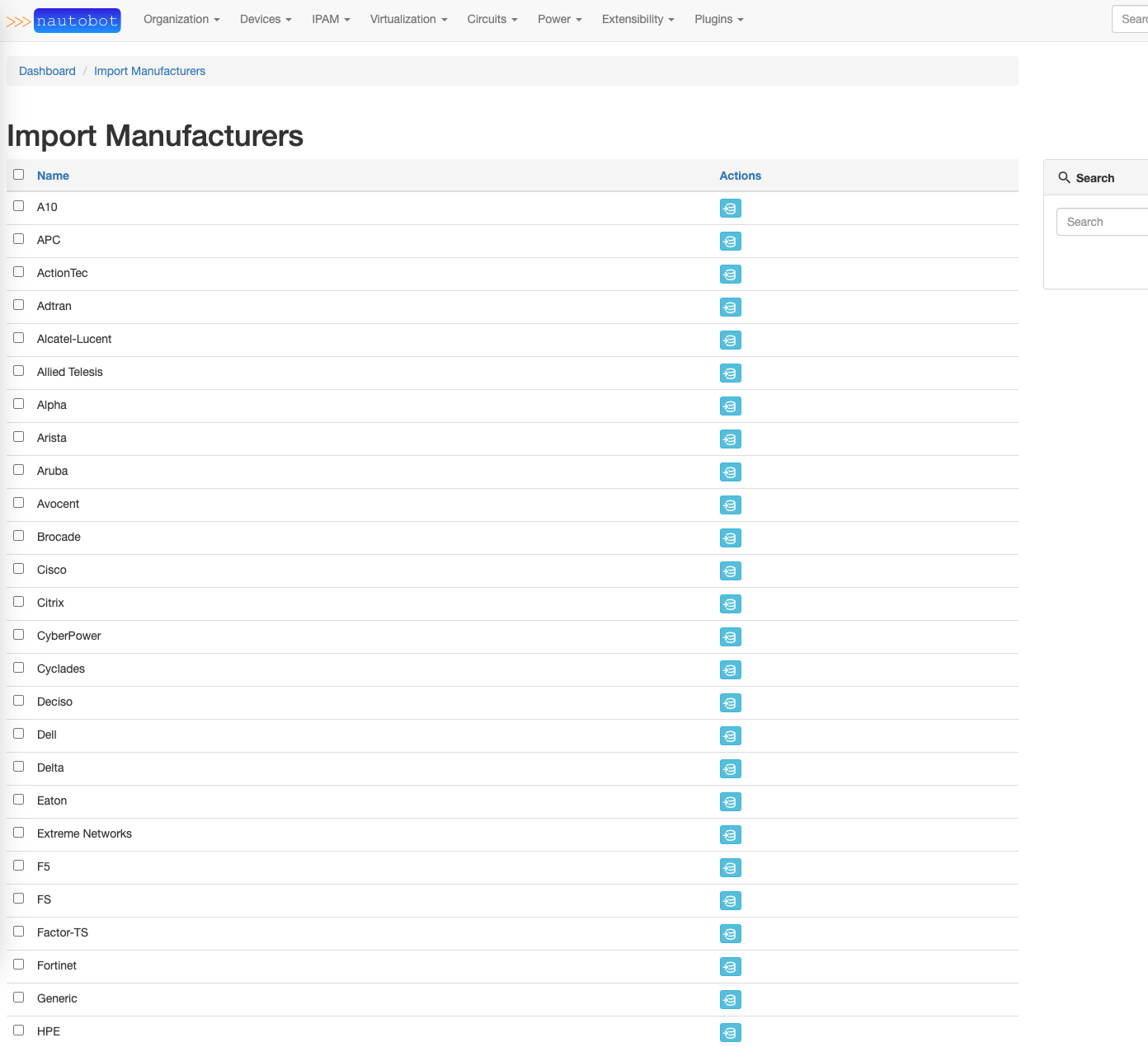Toggle the select-all checkbox in the header
Screen dimensions: 1148x1047
point(19,175)
